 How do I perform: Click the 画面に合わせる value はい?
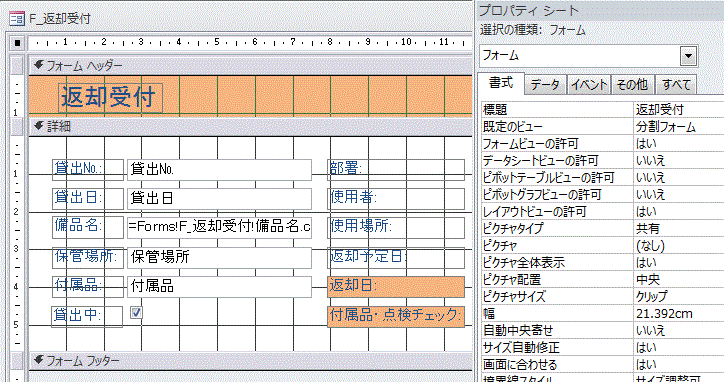678,364
